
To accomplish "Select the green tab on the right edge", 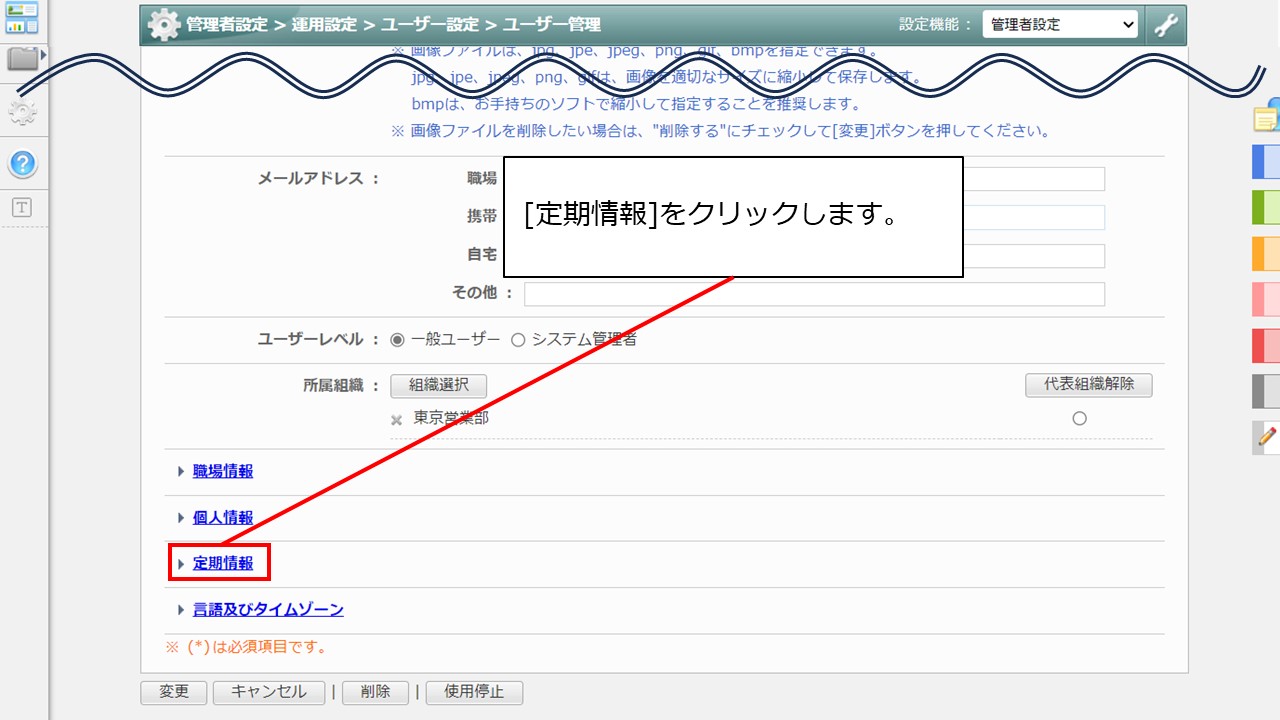I will pyautogui.click(x=1266, y=207).
